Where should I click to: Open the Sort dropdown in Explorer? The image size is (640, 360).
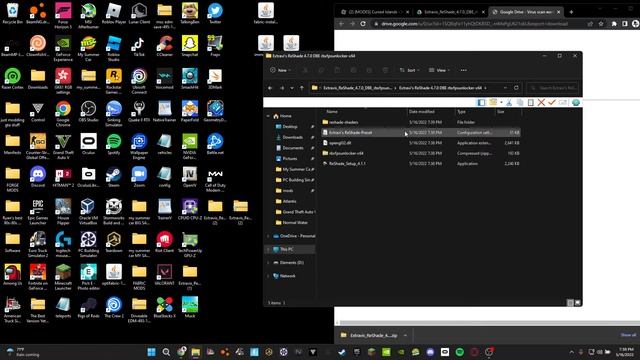[409, 70]
